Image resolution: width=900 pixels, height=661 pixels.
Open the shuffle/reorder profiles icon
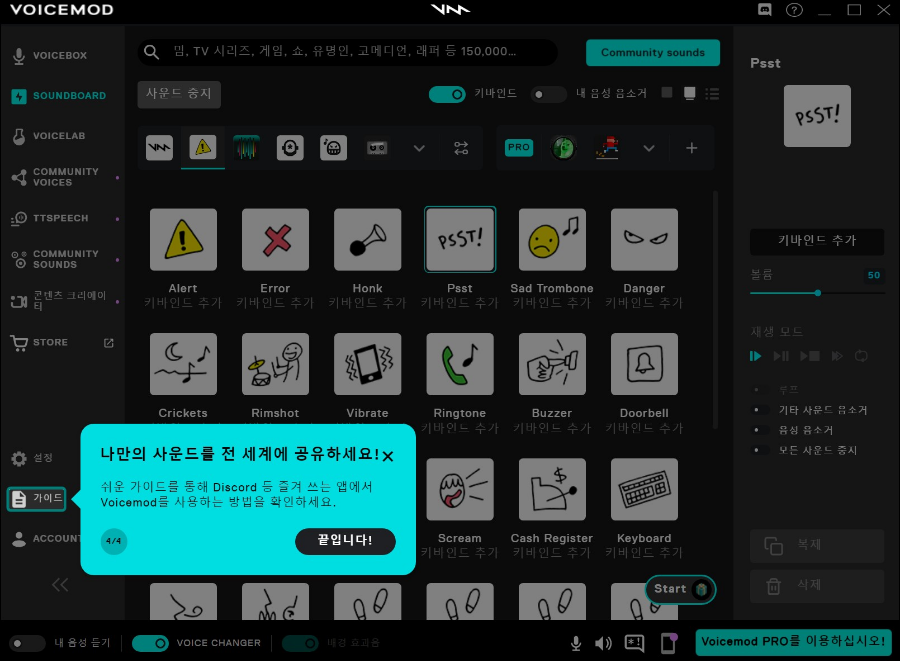461,148
